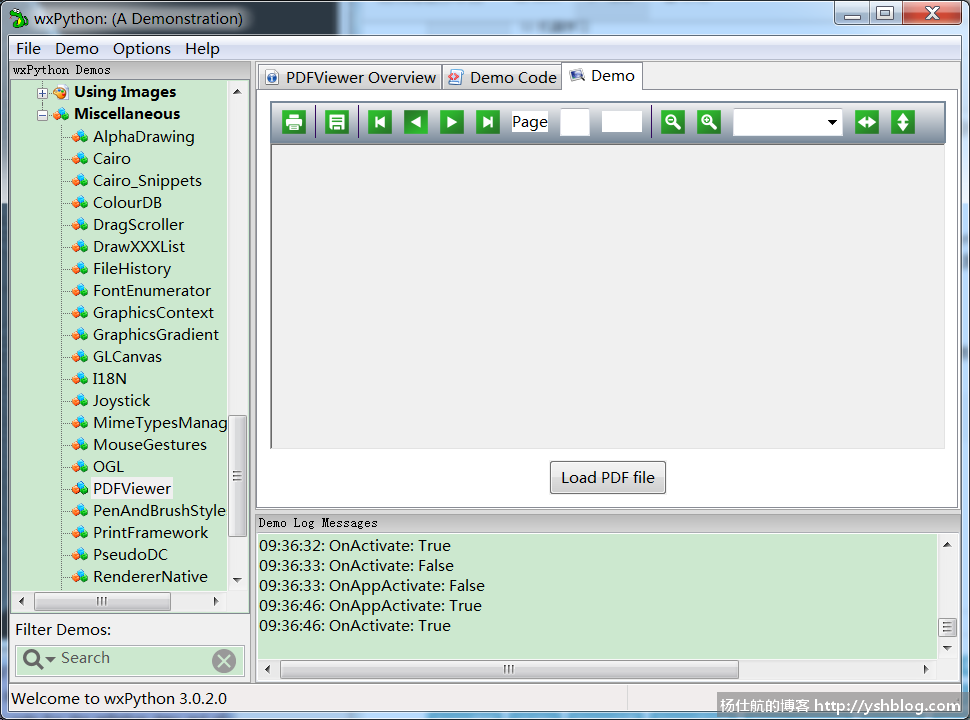Viewport: 970px width, 720px height.
Task: Click the page number input field
Action: (x=574, y=122)
